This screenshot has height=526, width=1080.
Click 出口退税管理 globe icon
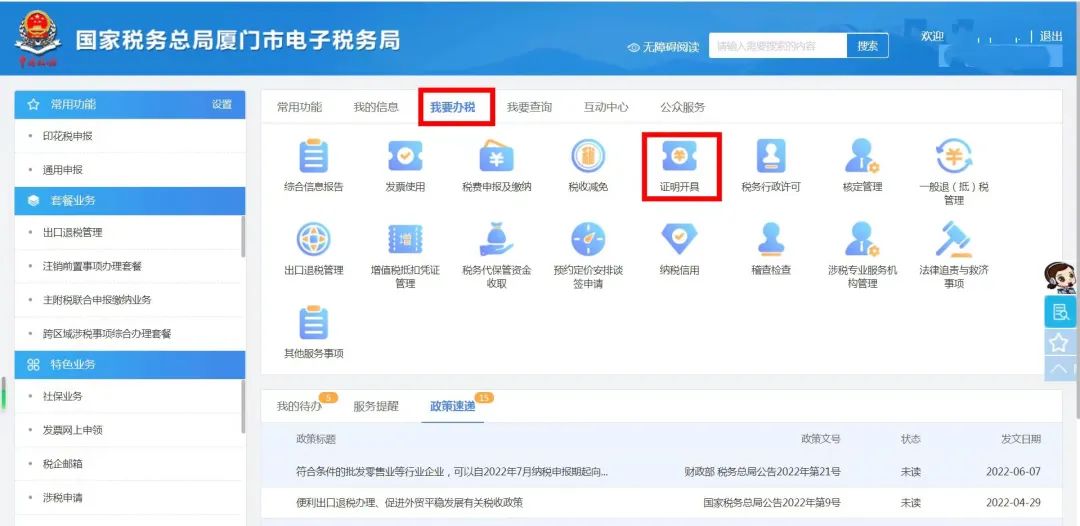click(313, 240)
